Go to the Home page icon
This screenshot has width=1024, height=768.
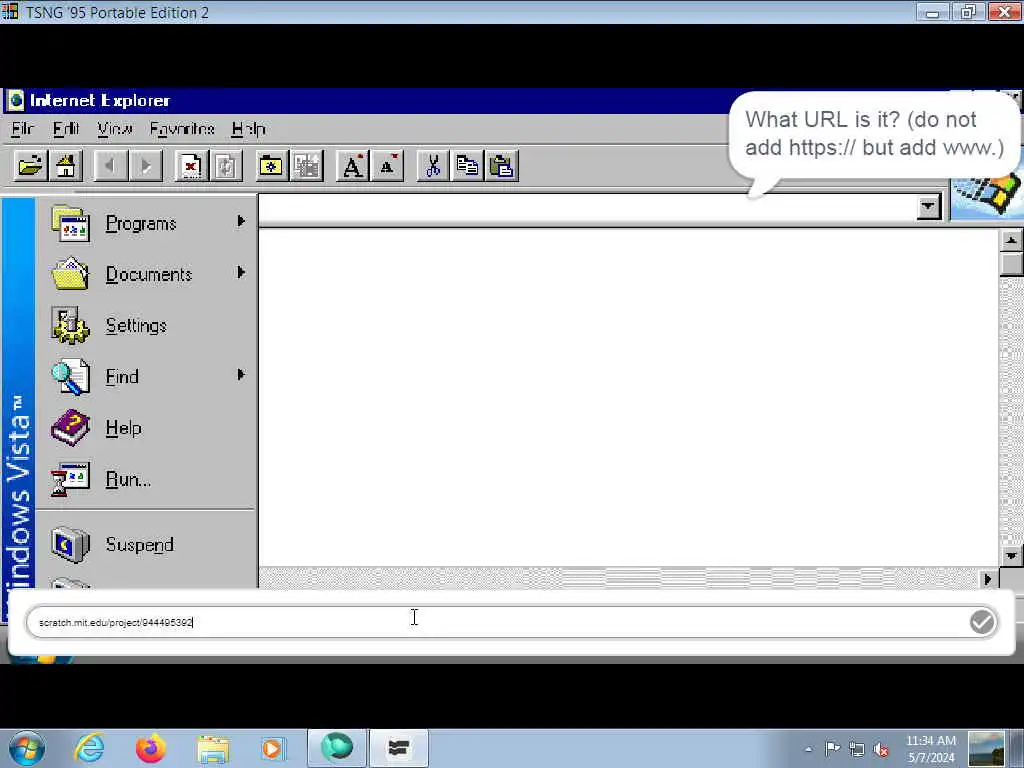tap(66, 166)
